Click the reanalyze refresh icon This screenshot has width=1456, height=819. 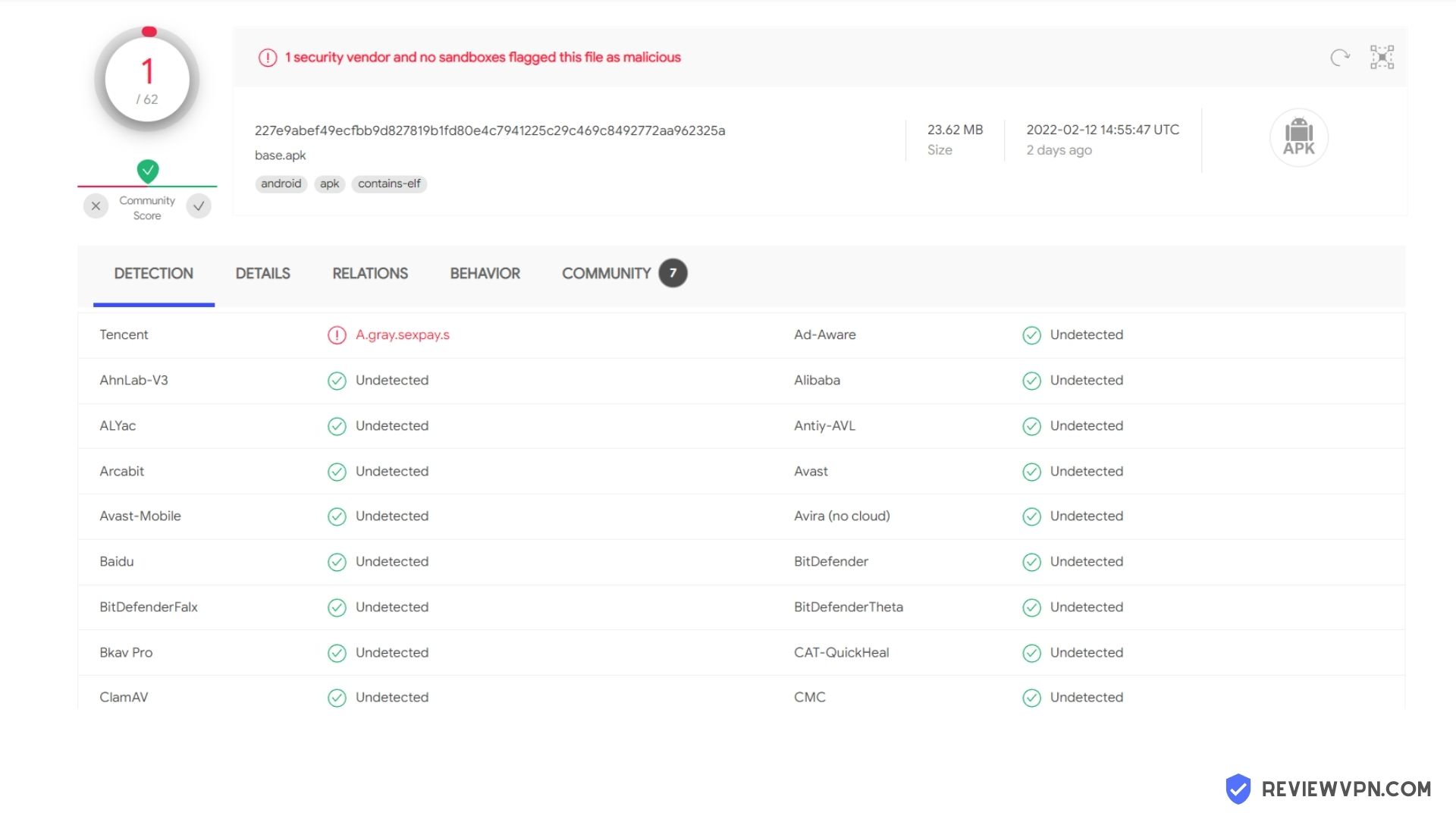[1340, 58]
